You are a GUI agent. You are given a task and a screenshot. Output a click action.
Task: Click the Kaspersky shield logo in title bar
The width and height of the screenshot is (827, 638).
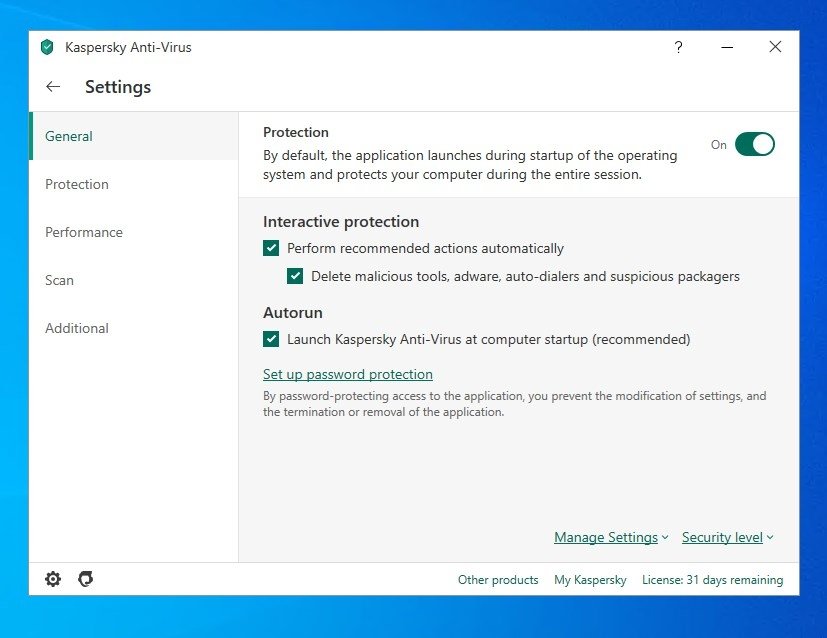pyautogui.click(x=47, y=47)
